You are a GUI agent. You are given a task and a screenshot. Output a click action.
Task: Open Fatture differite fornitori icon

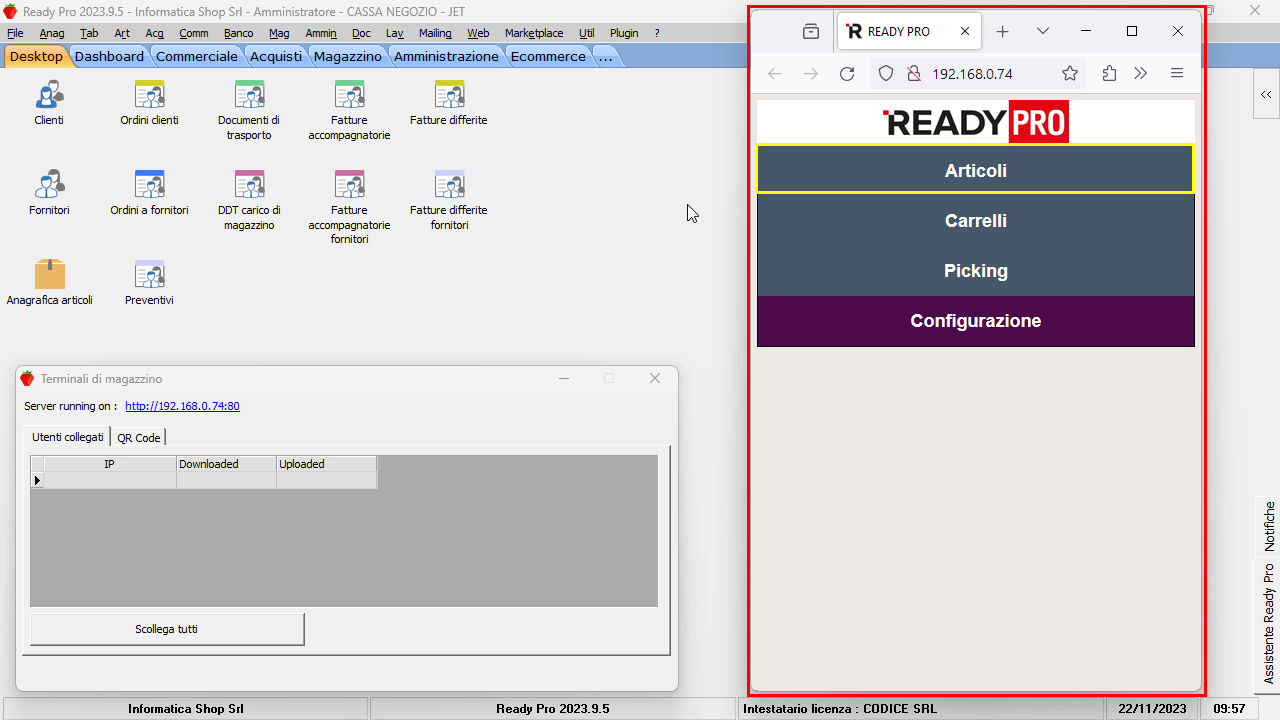point(449,185)
